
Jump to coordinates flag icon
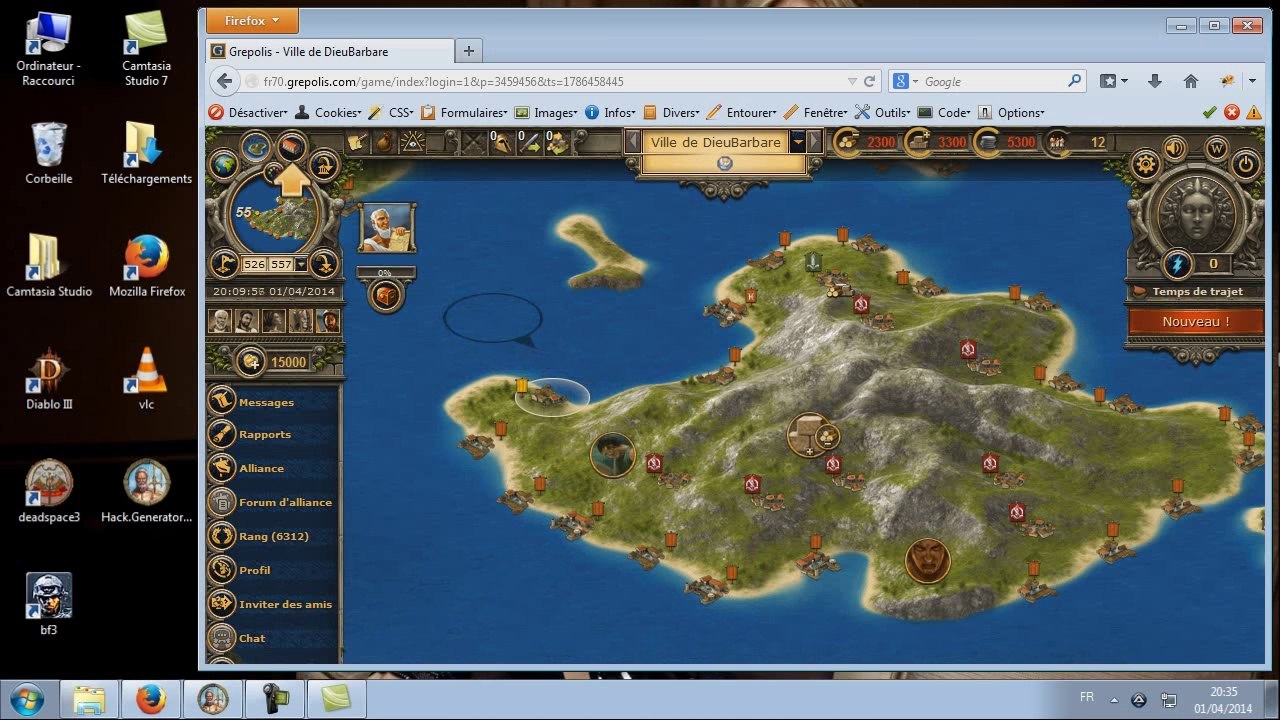(x=226, y=264)
